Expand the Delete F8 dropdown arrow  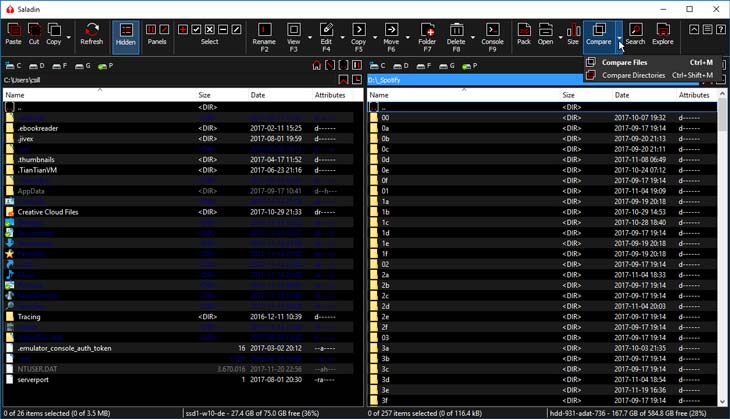472,36
